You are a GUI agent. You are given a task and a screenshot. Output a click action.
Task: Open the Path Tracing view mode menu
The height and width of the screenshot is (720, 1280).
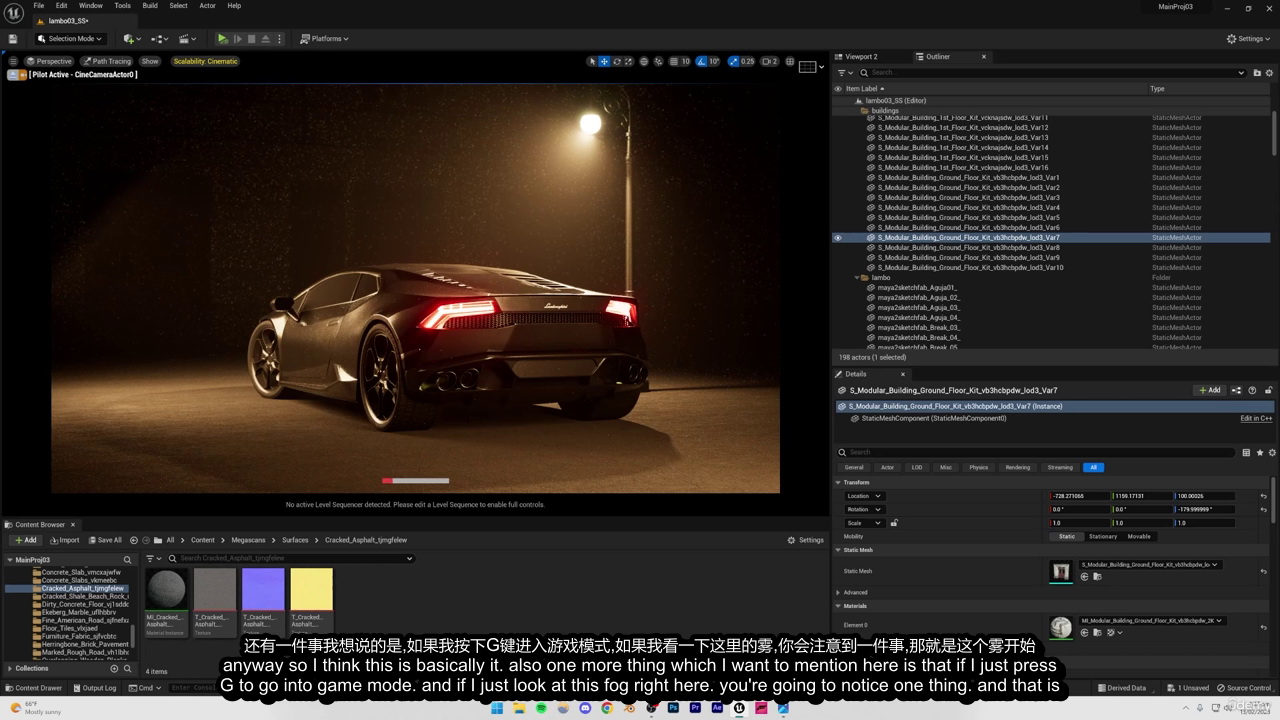(x=106, y=61)
